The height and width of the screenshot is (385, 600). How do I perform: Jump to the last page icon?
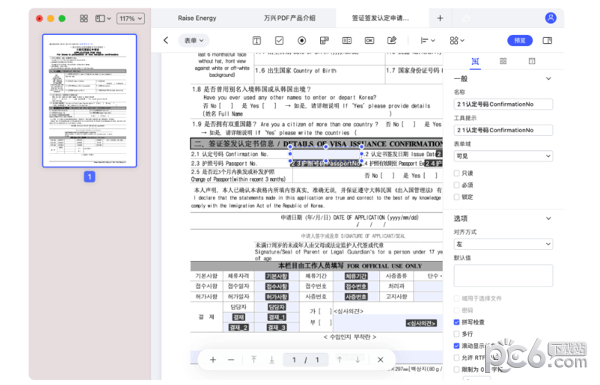[272, 360]
